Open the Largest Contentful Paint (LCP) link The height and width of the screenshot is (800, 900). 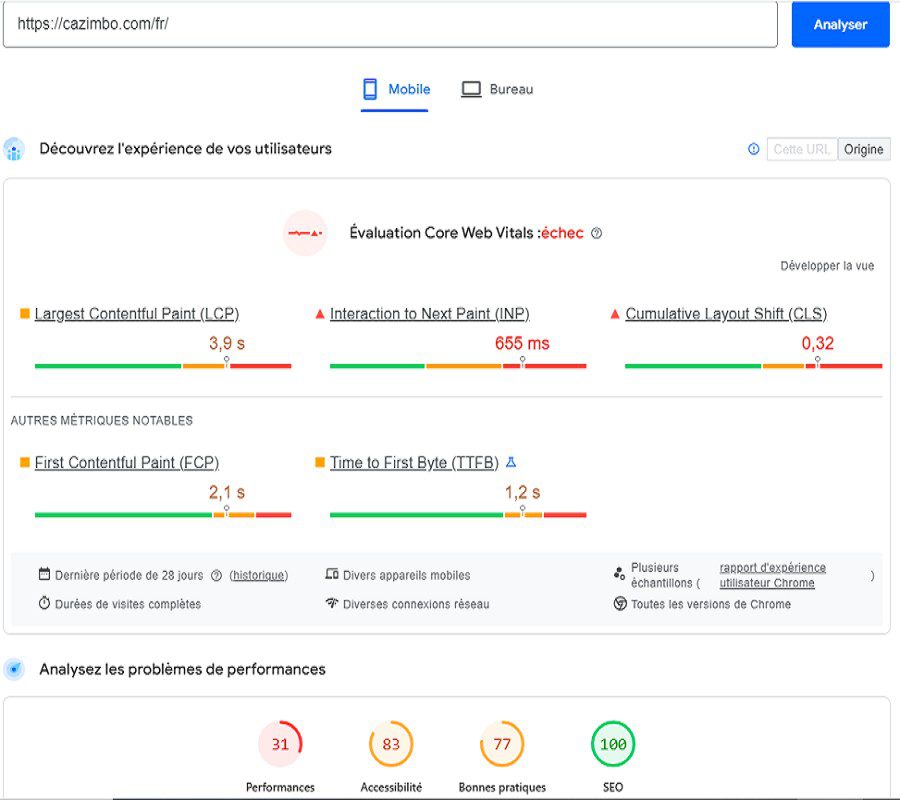click(137, 314)
